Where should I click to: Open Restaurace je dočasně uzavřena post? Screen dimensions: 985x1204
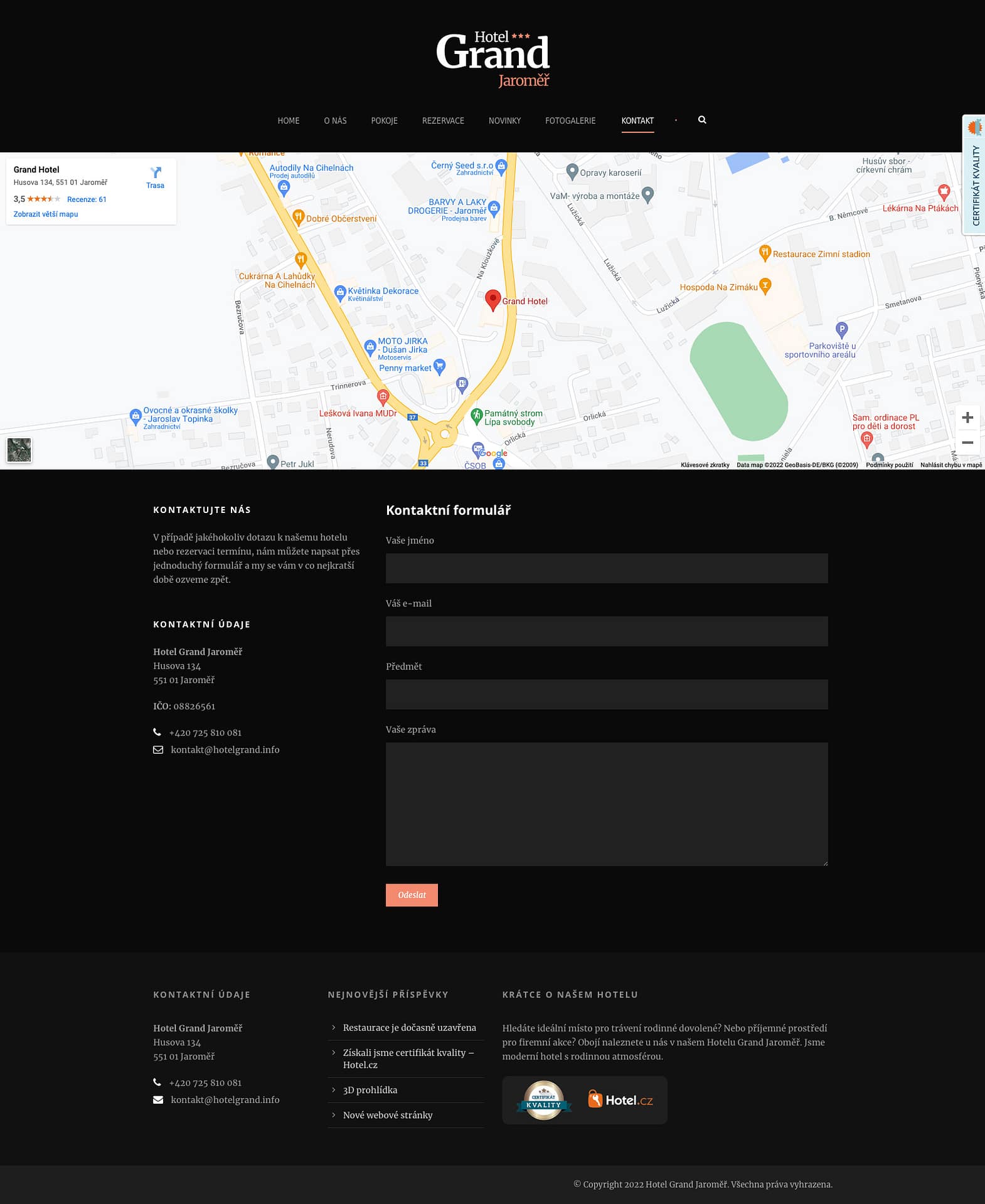click(409, 1027)
